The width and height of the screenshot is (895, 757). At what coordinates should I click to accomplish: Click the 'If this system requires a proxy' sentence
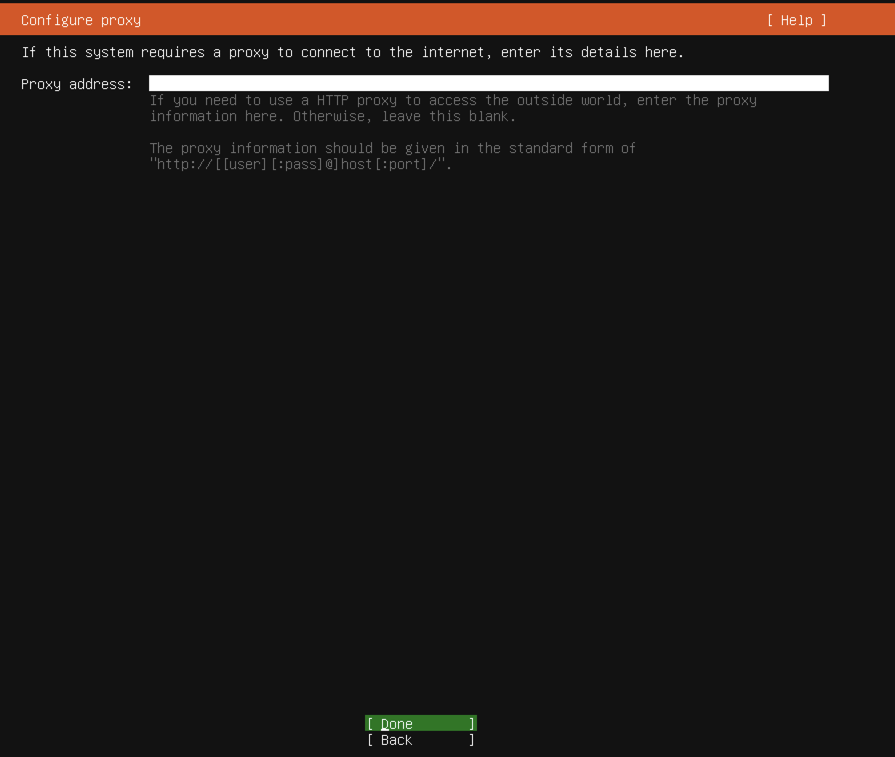pyautogui.click(x=353, y=53)
